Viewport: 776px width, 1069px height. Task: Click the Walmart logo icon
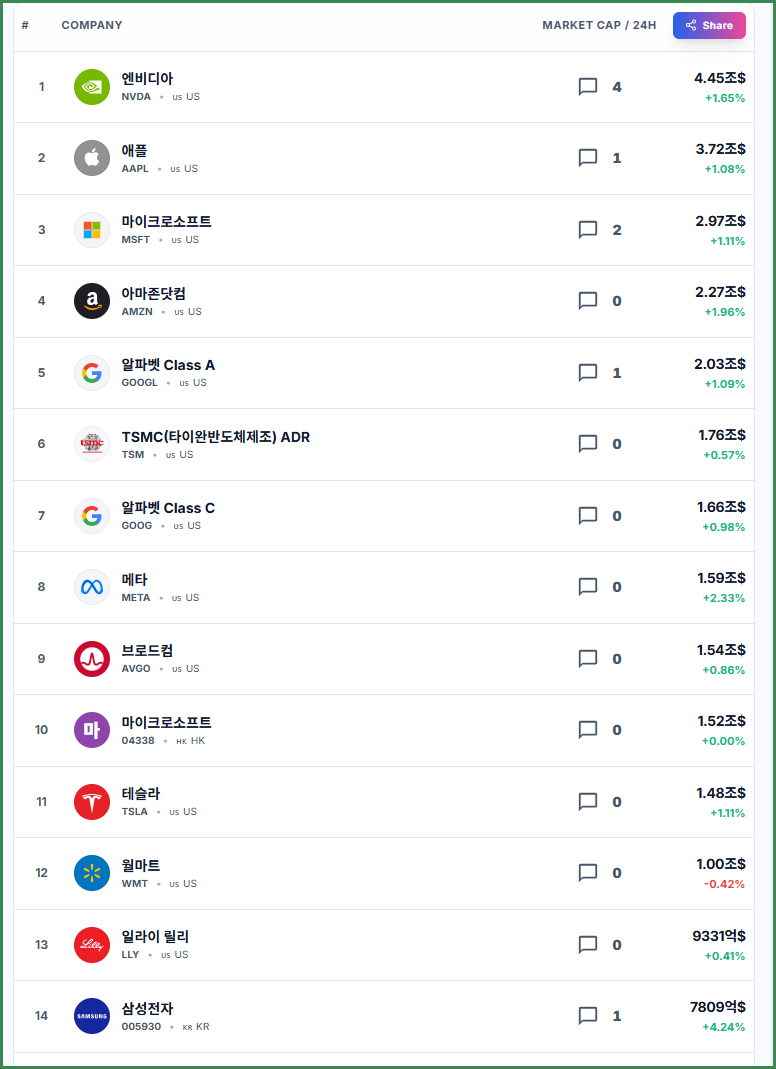(92, 873)
